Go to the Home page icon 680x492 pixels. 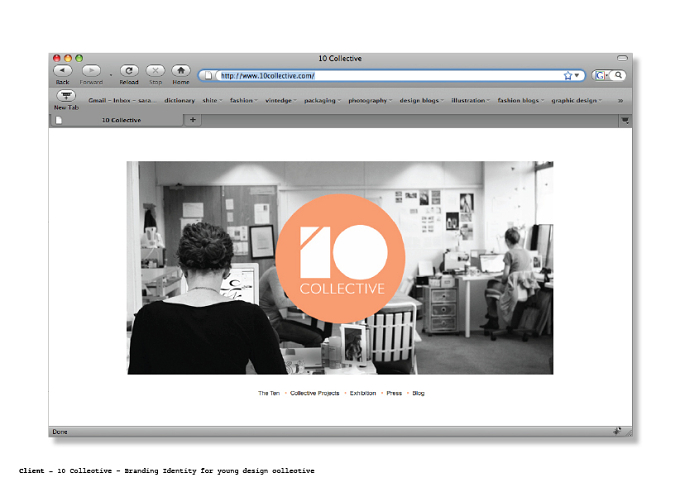coord(181,70)
